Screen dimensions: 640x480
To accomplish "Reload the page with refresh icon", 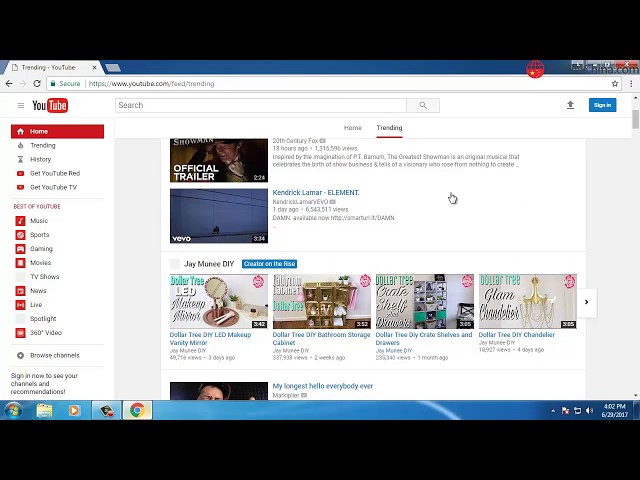I will click(x=37, y=84).
